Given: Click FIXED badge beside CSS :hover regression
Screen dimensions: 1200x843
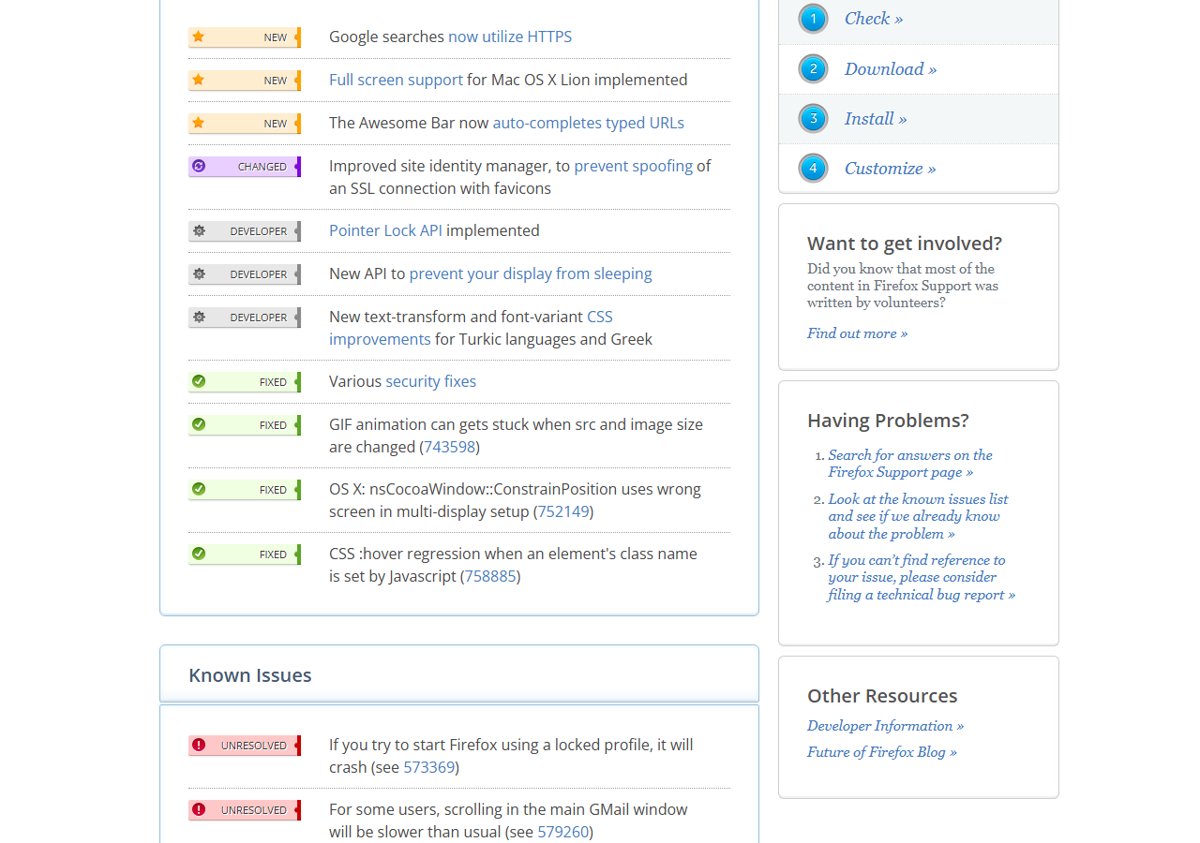Looking at the screenshot, I should click(x=244, y=554).
